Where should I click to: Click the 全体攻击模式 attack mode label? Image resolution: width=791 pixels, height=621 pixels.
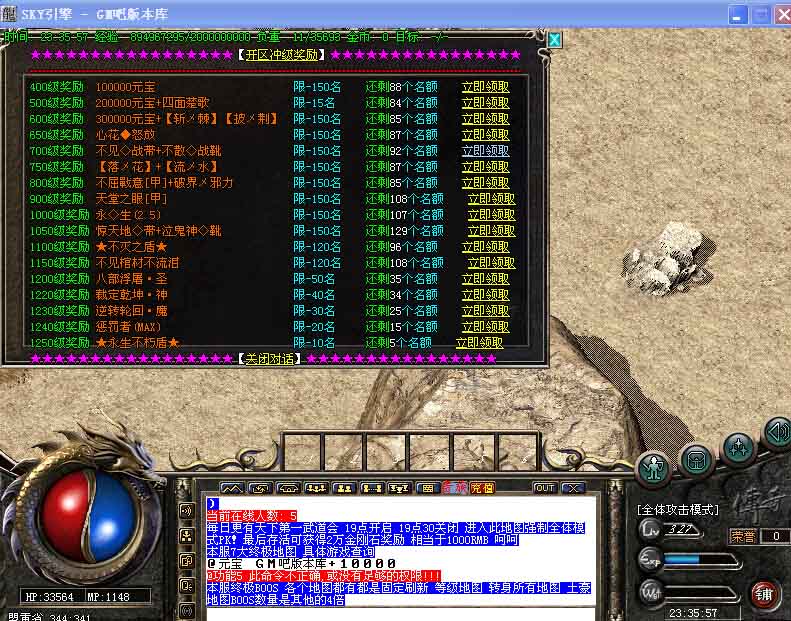[x=678, y=509]
